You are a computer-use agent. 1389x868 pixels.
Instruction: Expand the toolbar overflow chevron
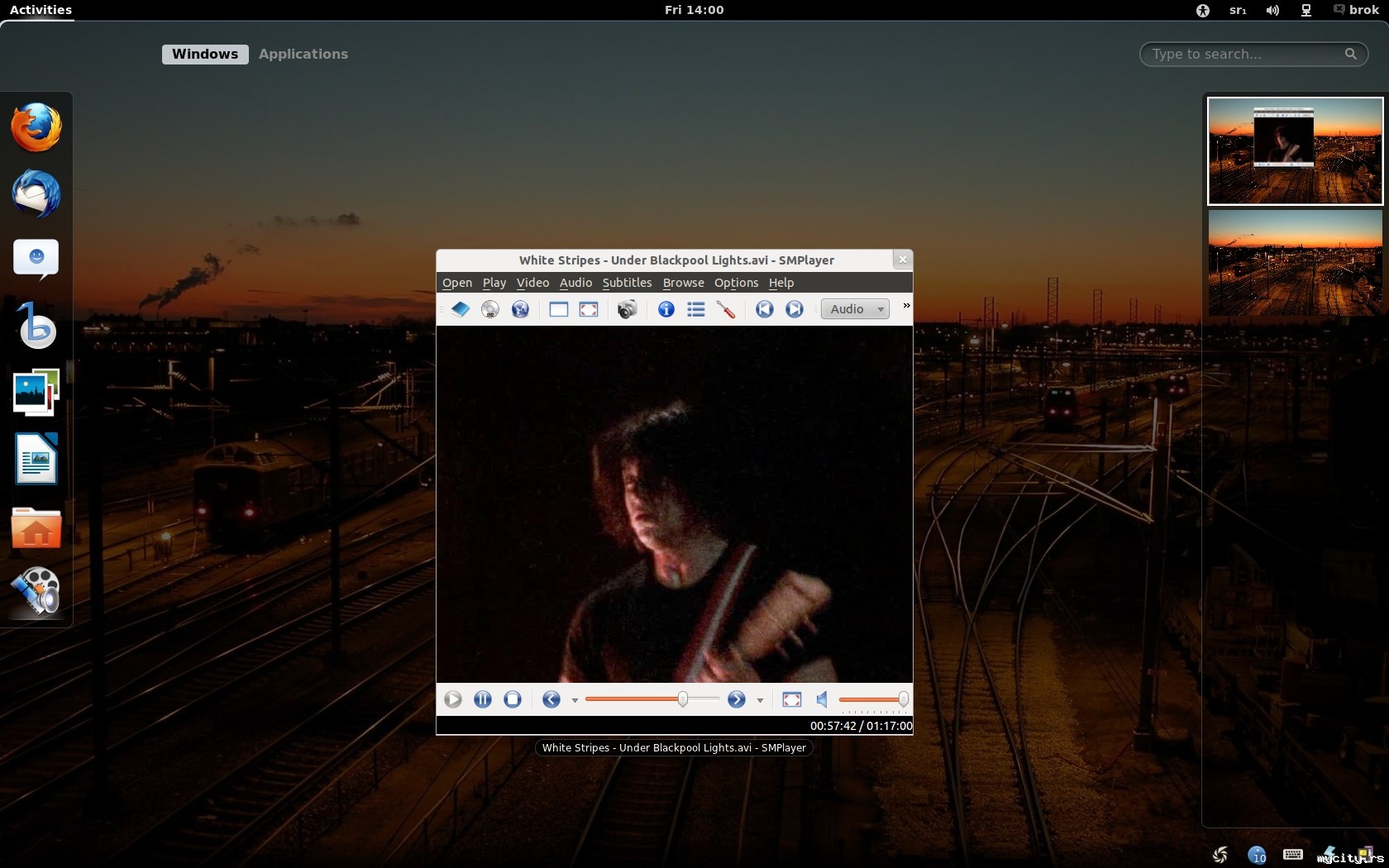coord(906,306)
